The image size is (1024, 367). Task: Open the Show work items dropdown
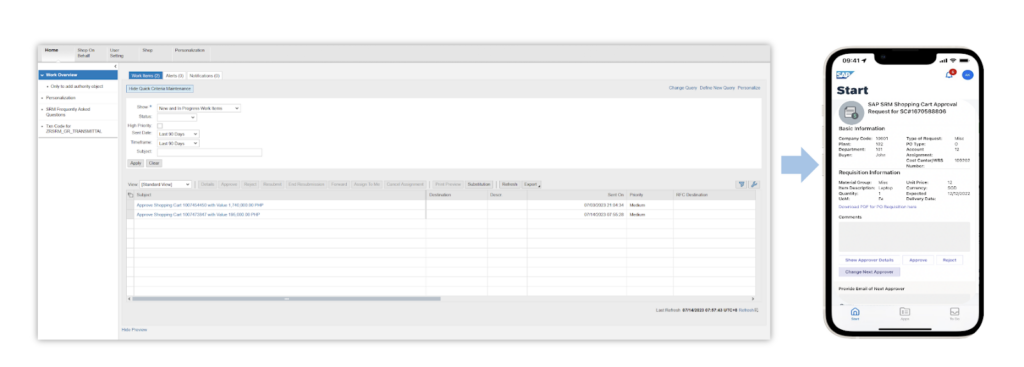(x=199, y=108)
